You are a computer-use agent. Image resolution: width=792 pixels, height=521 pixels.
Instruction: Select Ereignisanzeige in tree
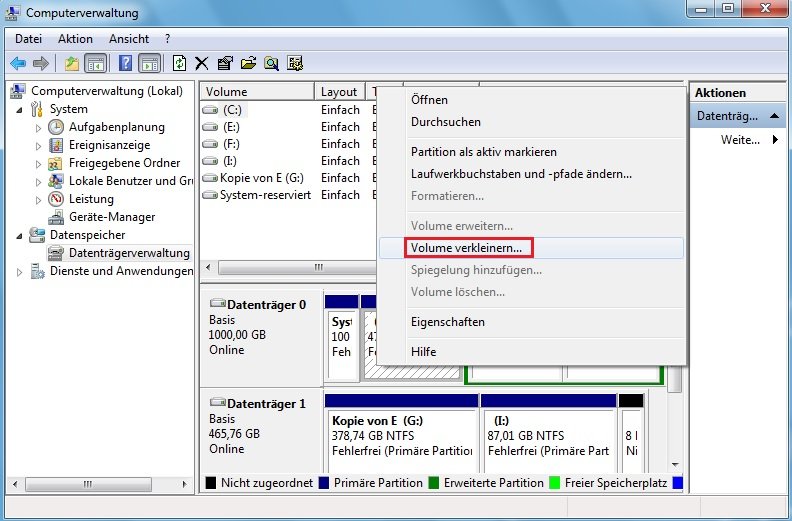(x=109, y=145)
